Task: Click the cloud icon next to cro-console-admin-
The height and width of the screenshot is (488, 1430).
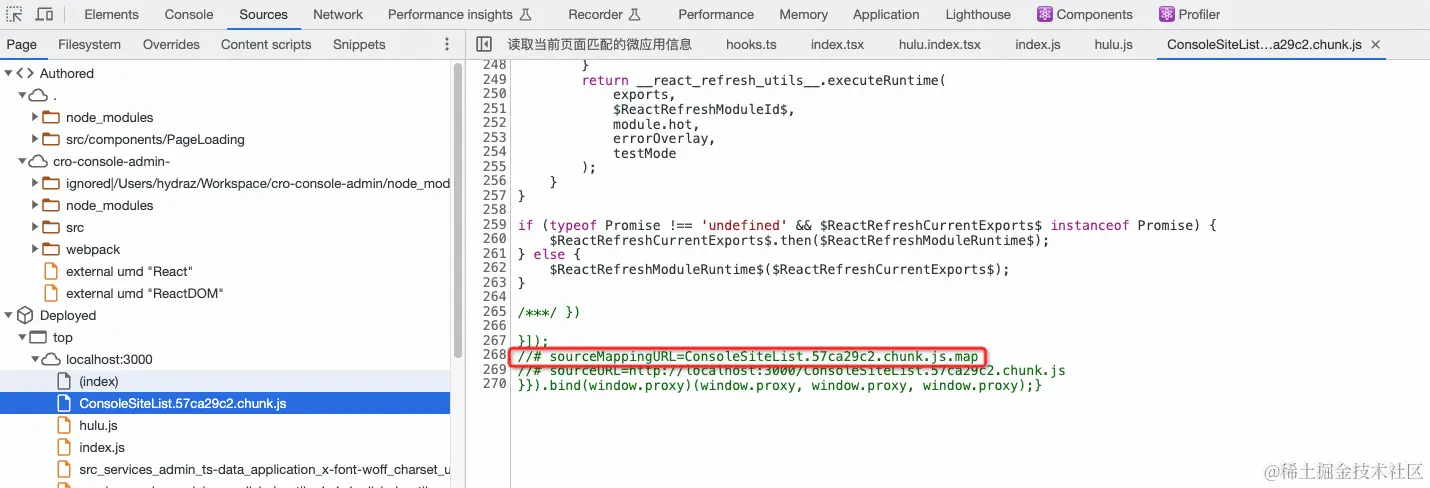Action: (x=39, y=161)
